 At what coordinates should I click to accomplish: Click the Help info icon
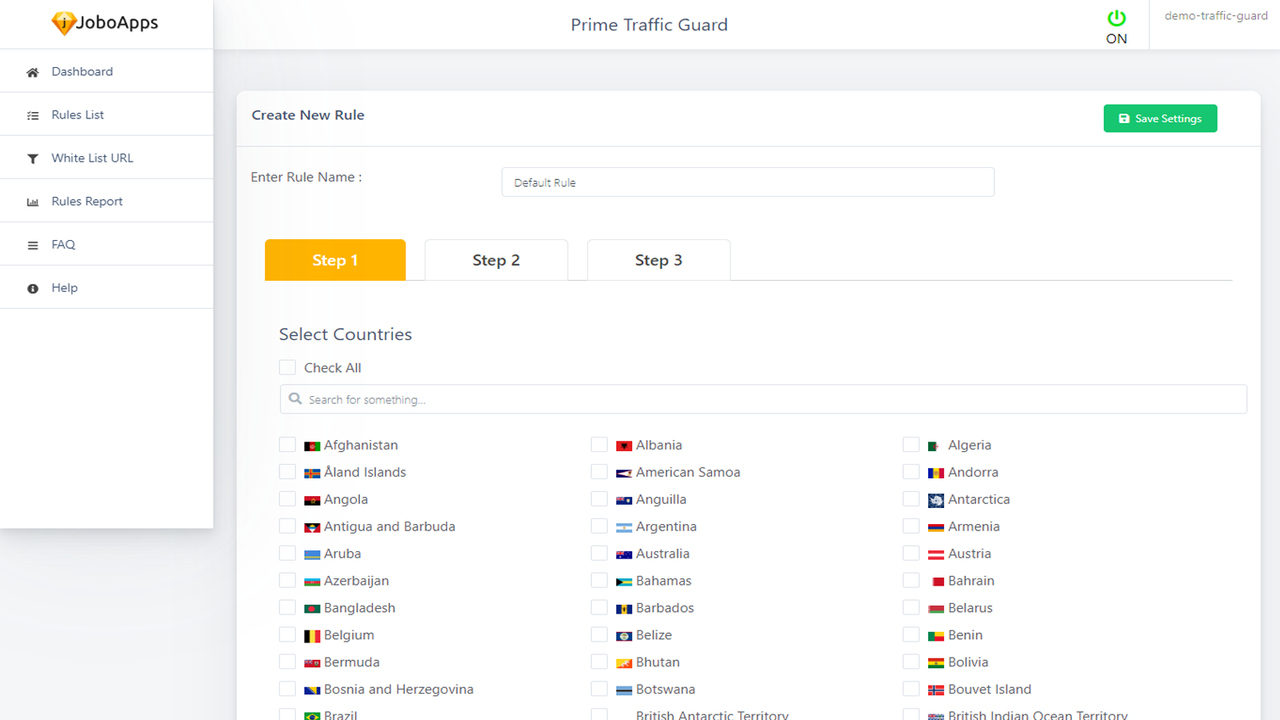click(32, 287)
